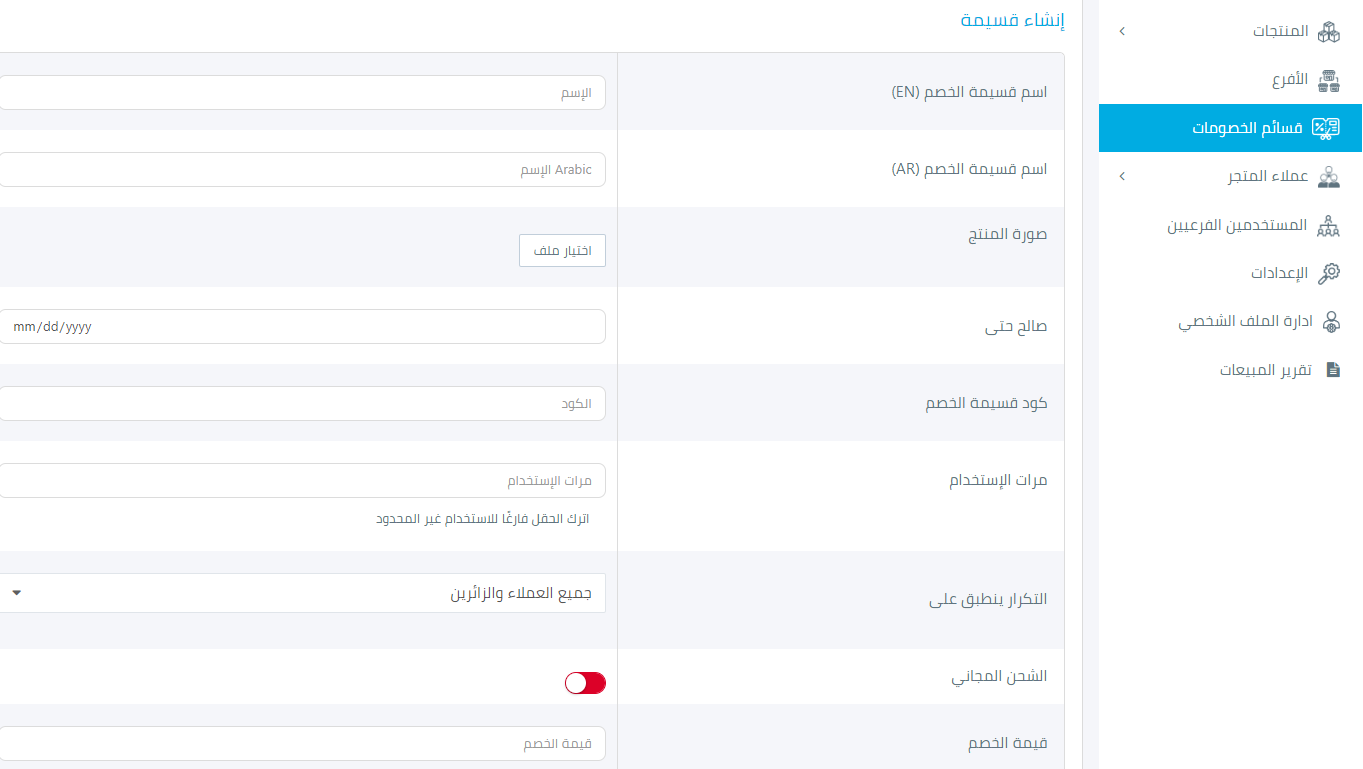Viewport: 1363px width, 769px height.
Task: Click the قيمة الخصم discount value field
Action: coord(301,743)
